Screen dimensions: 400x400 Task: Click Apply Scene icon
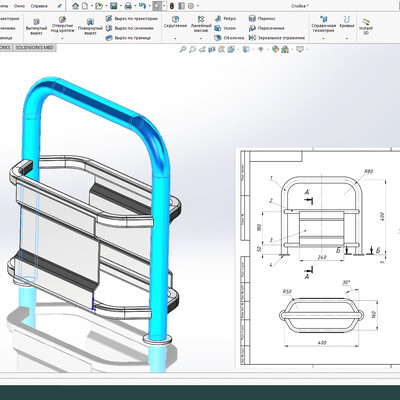click(x=285, y=50)
